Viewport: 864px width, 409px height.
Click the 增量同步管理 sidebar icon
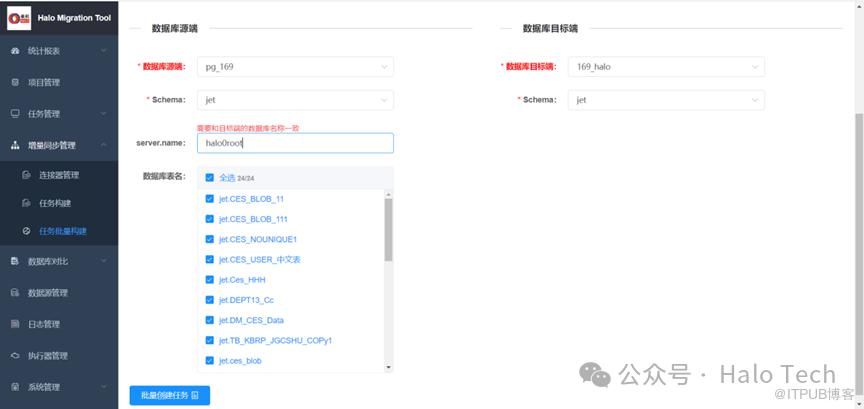point(15,145)
